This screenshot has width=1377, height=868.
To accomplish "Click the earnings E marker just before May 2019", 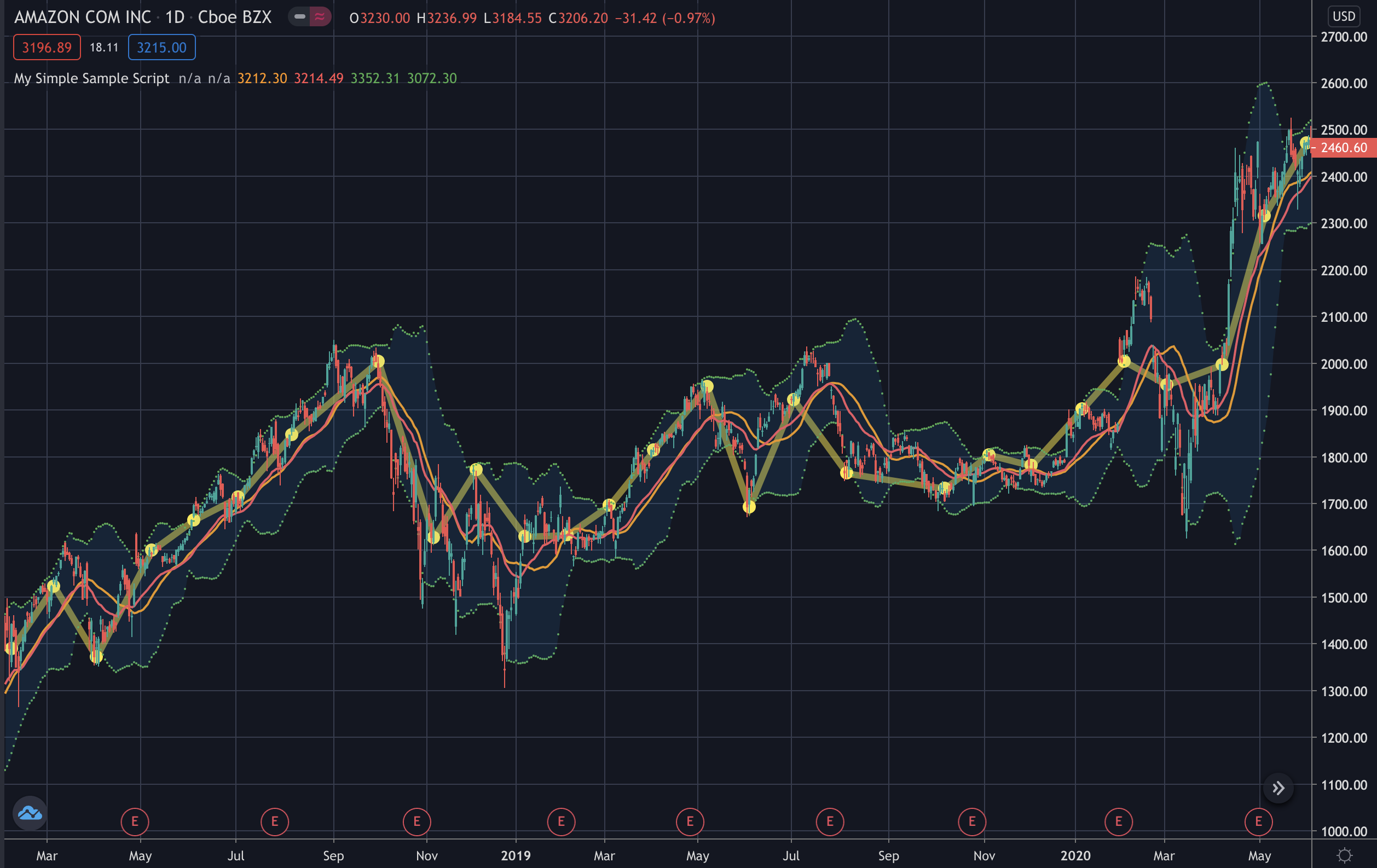I will click(x=690, y=821).
